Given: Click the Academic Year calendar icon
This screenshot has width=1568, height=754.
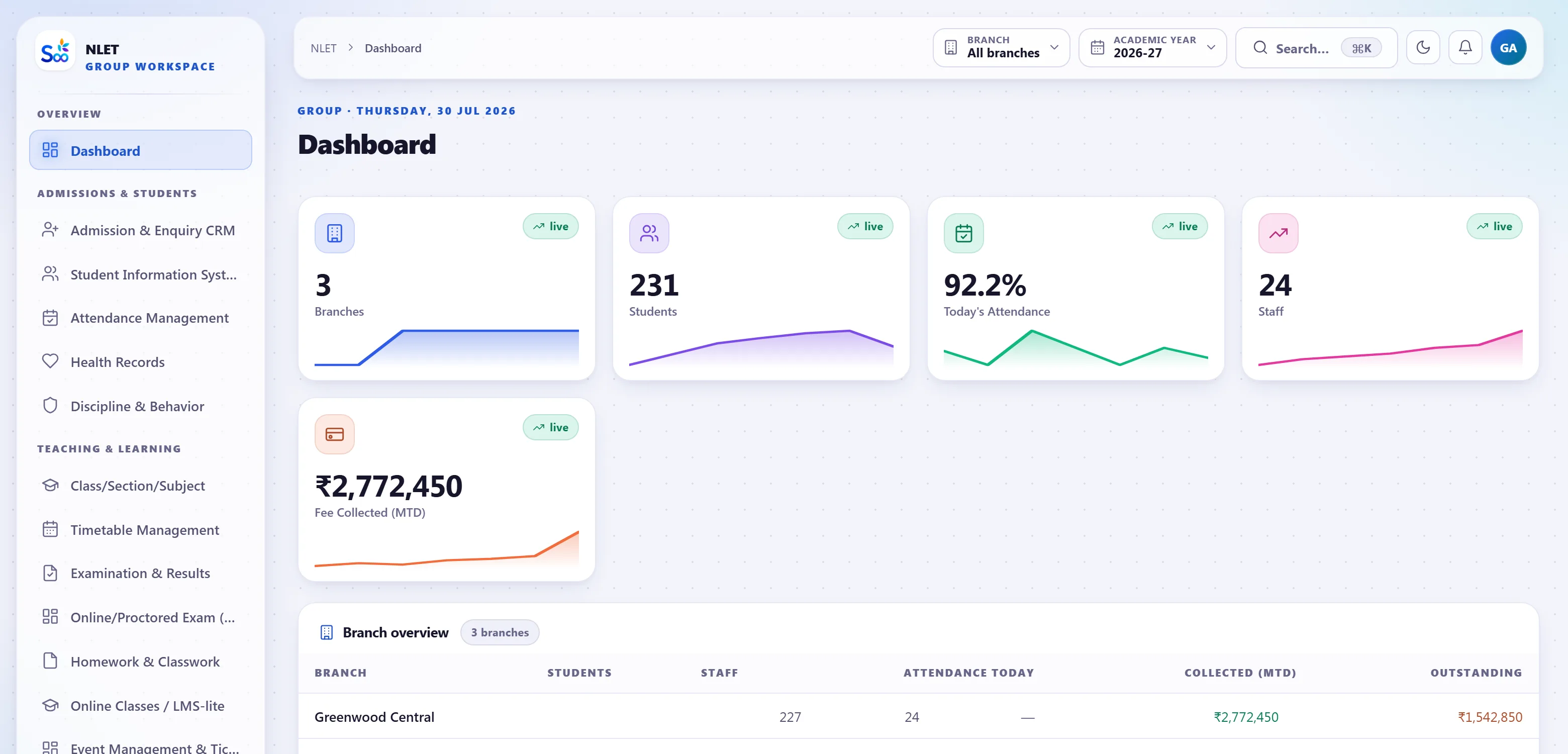Looking at the screenshot, I should tap(1097, 48).
